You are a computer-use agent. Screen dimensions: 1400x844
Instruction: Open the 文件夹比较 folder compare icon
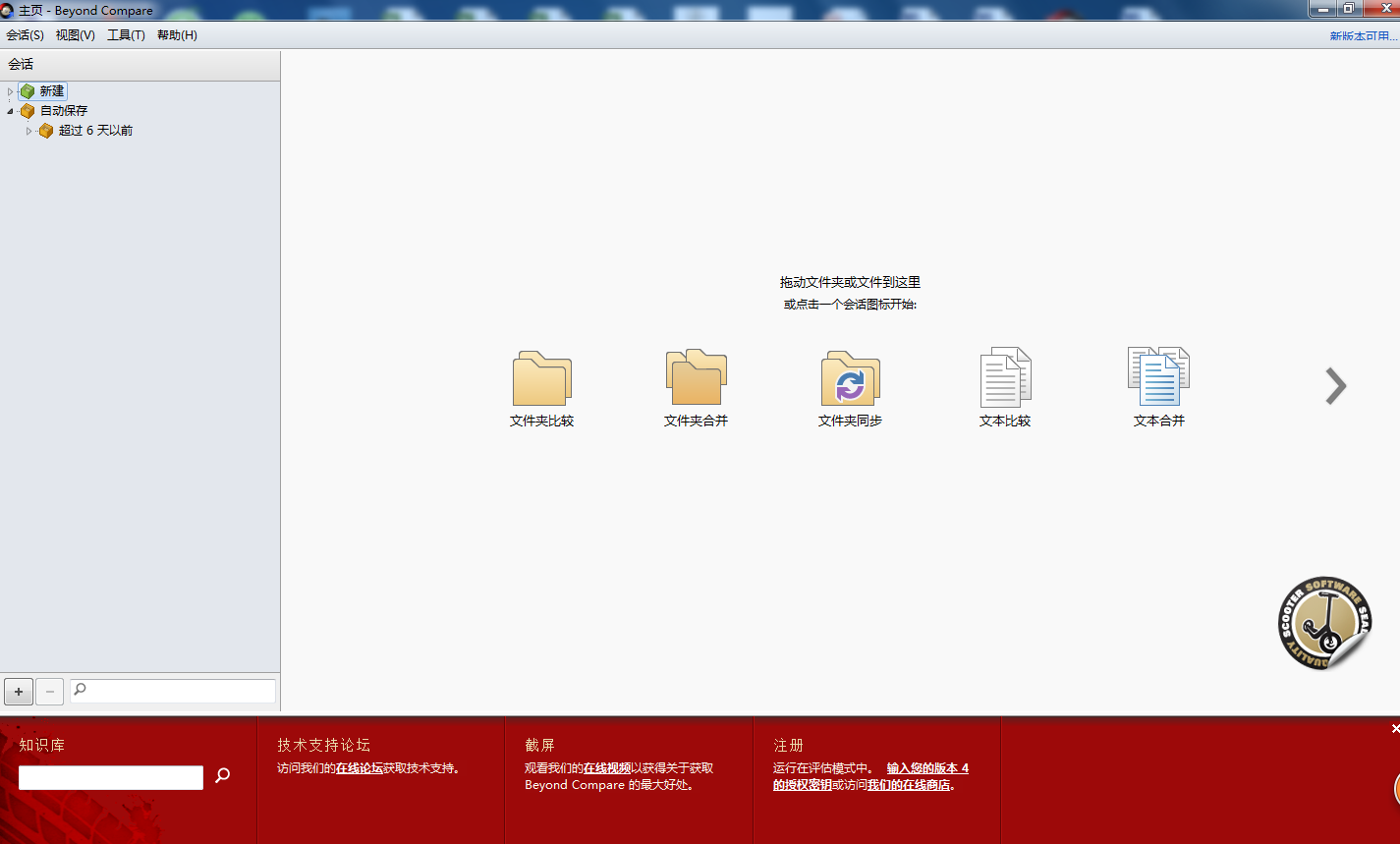coord(541,378)
